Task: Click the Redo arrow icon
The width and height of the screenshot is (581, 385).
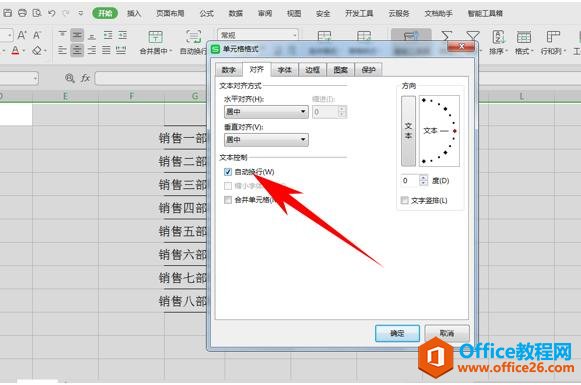Action: coord(66,13)
